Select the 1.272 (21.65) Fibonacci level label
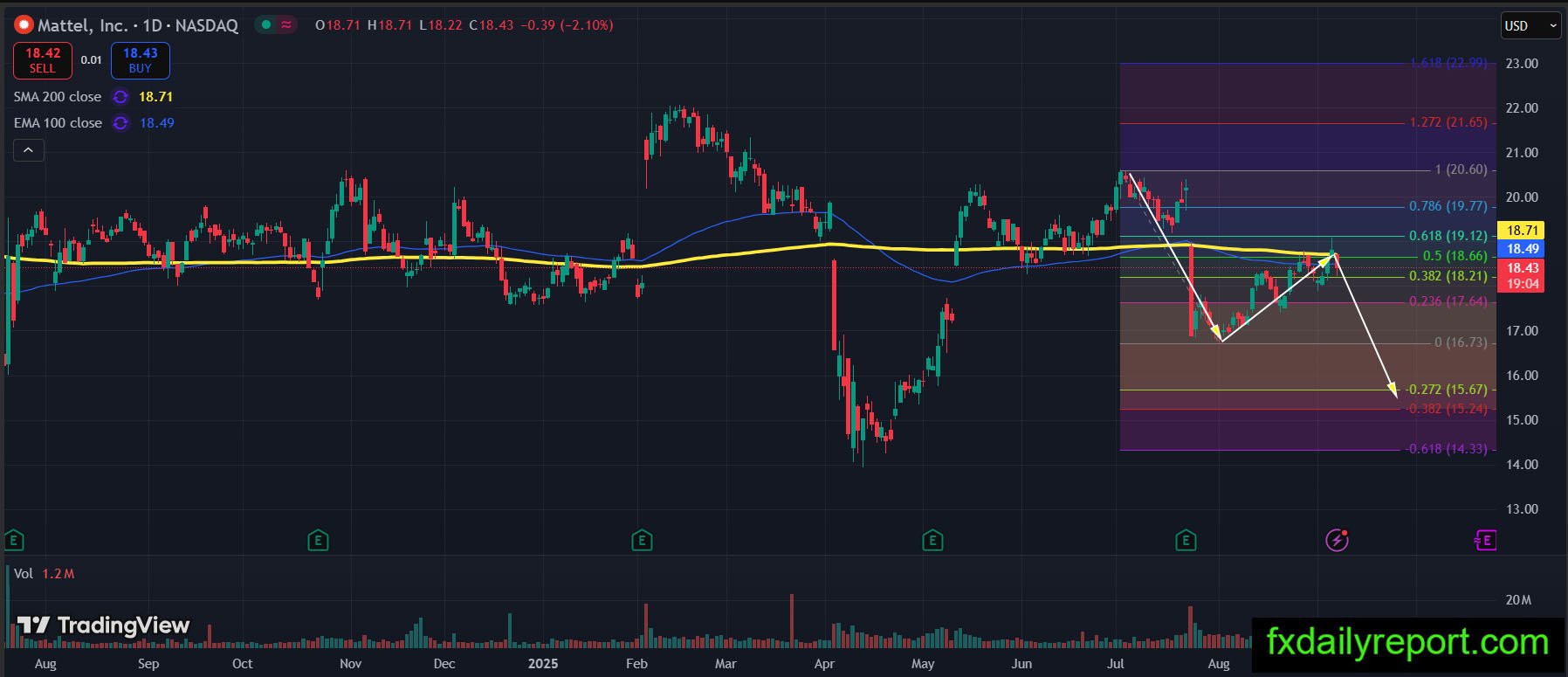1568x677 pixels. click(1448, 122)
